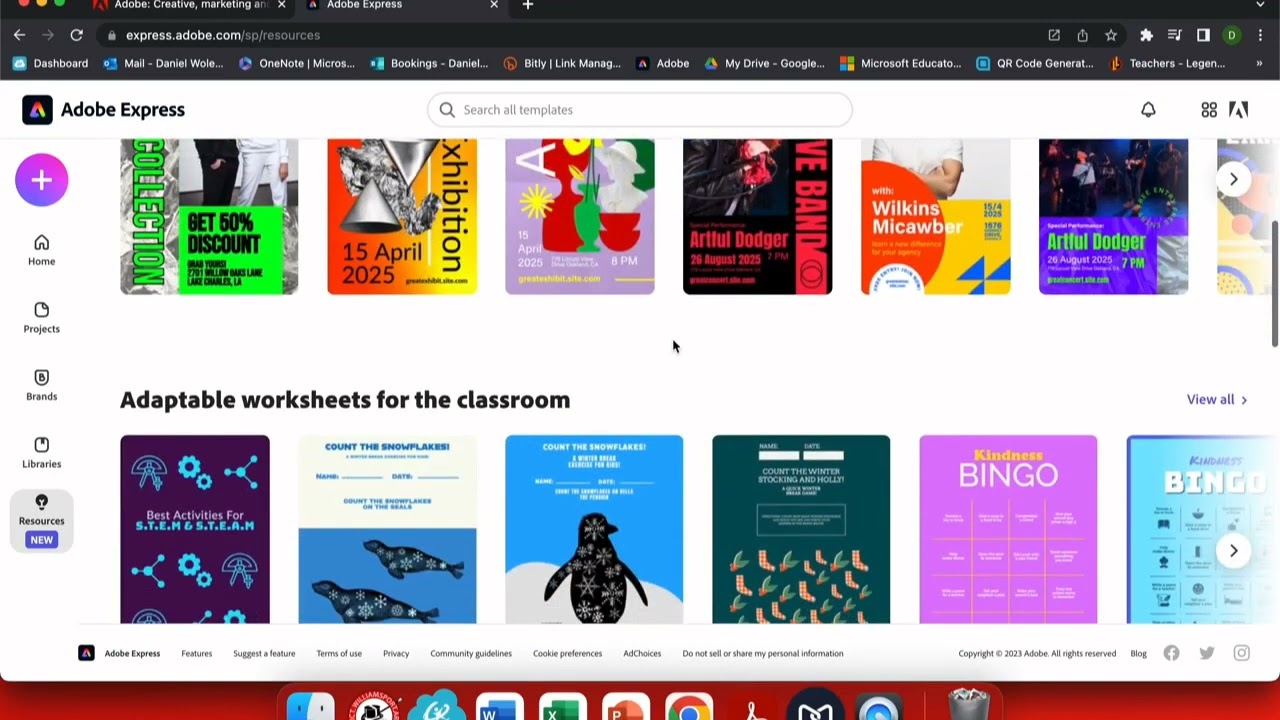This screenshot has height=720, width=1280.
Task: Open the Chrome three-dot menu
Action: (x=1260, y=35)
